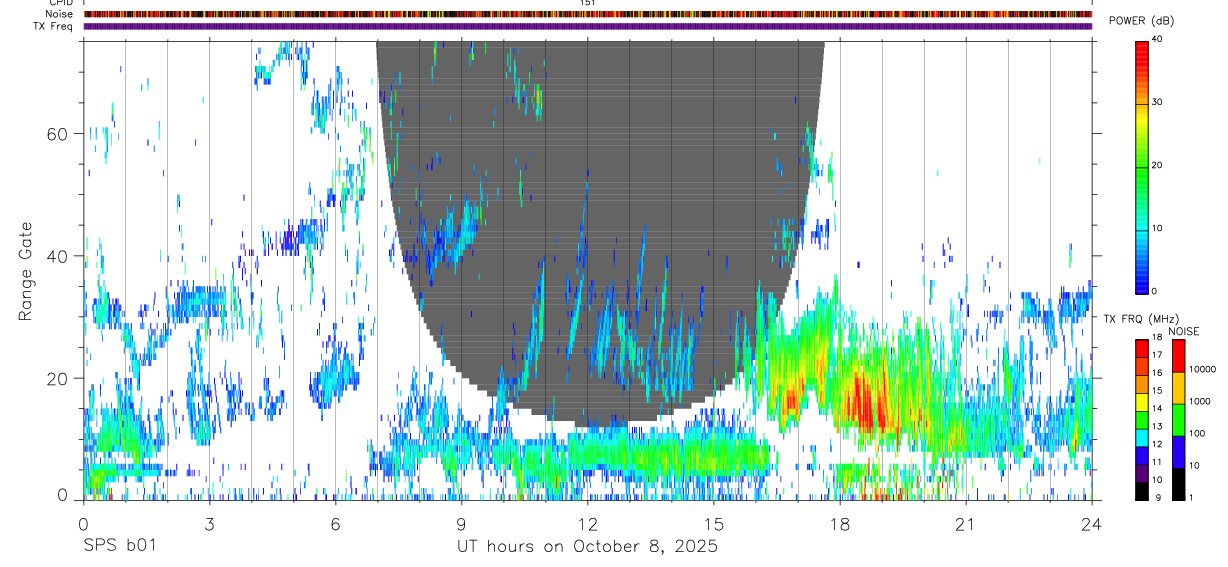Click the 'POWER (dB)' colorbar title
1228x567 pixels.
click(x=1140, y=21)
